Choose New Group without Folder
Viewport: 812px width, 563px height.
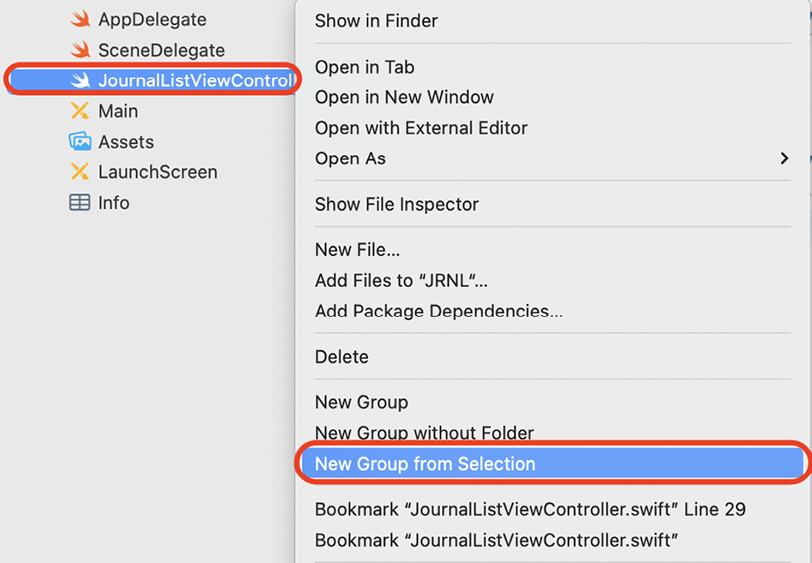point(424,433)
